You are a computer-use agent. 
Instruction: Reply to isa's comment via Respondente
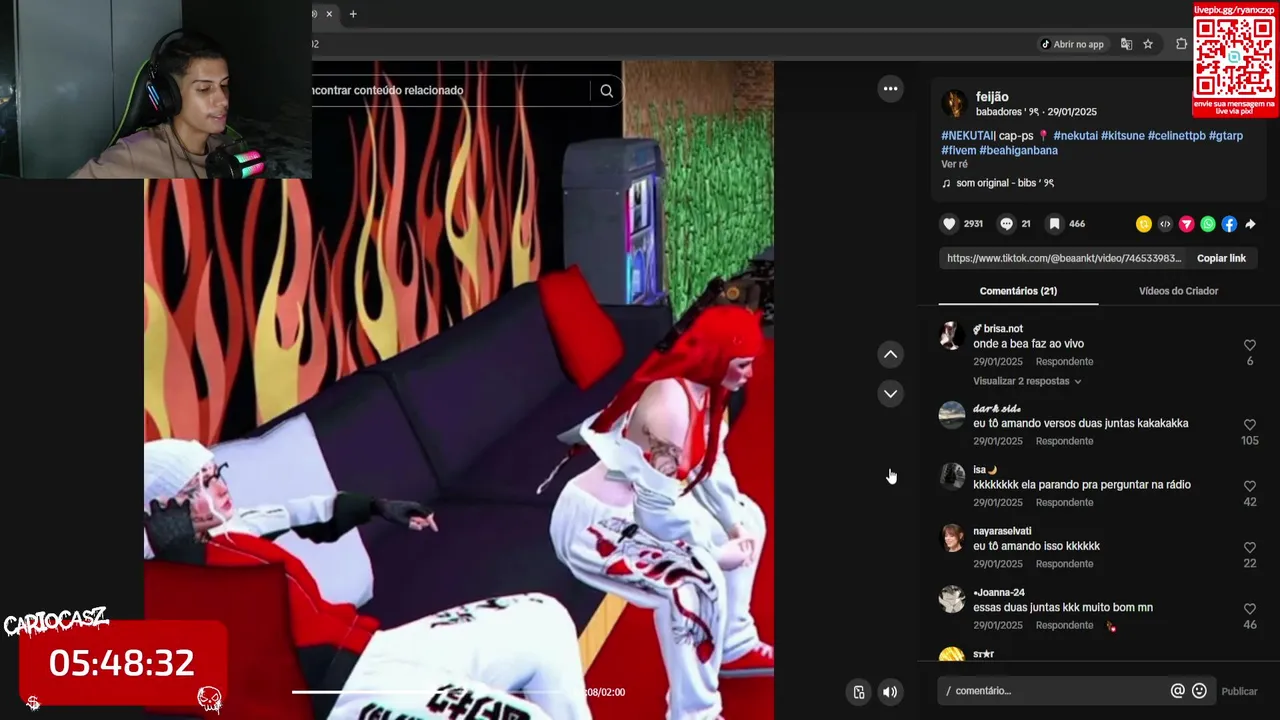[x=1064, y=503]
